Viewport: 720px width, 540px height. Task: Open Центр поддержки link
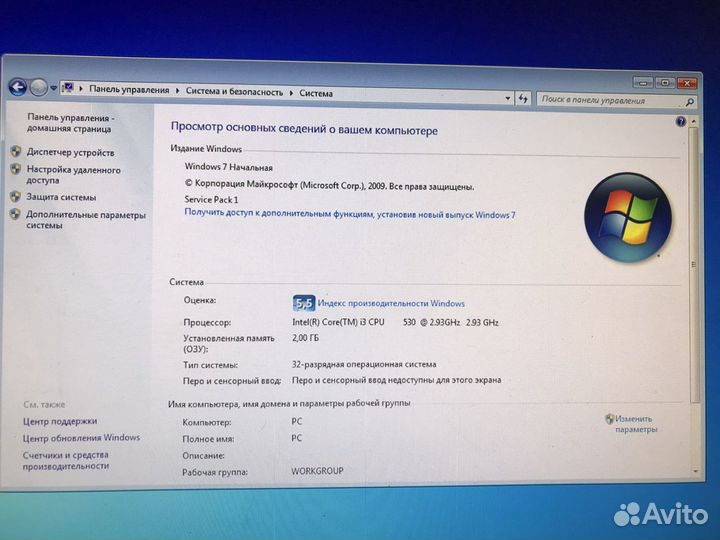60,421
